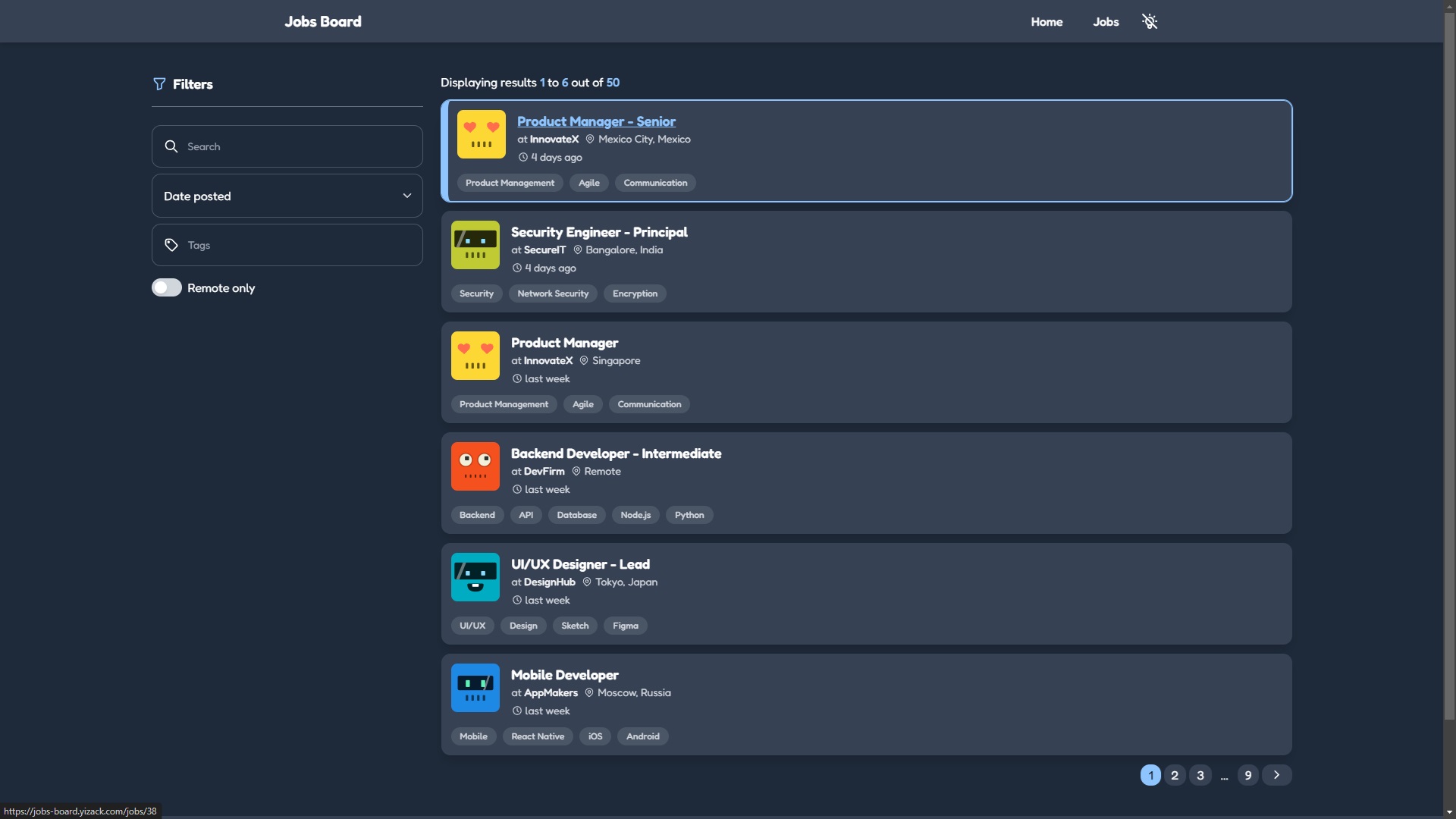
Task: Click the tag icon in Tags field
Action: [x=171, y=245]
